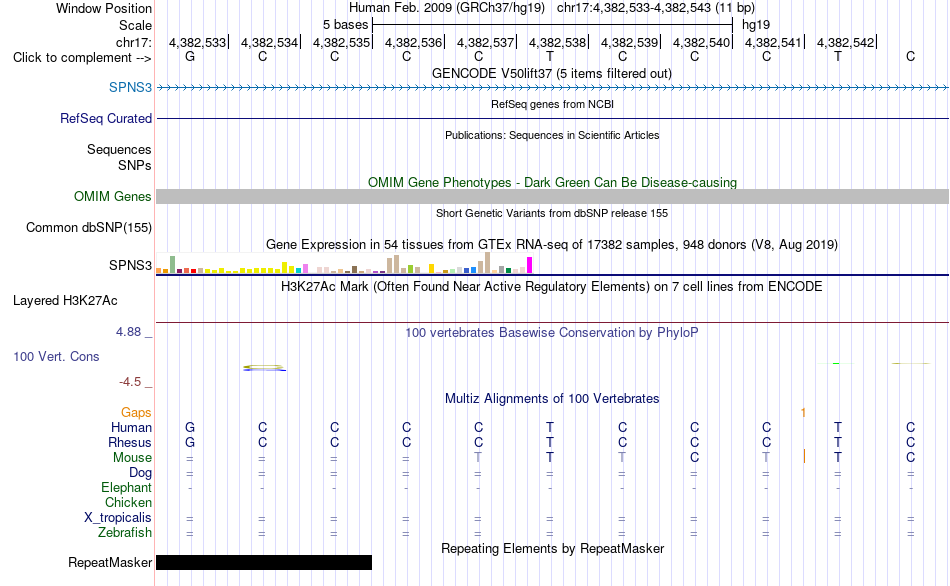Click the "-4.5" PhyloP lower limit value

[x=130, y=382]
